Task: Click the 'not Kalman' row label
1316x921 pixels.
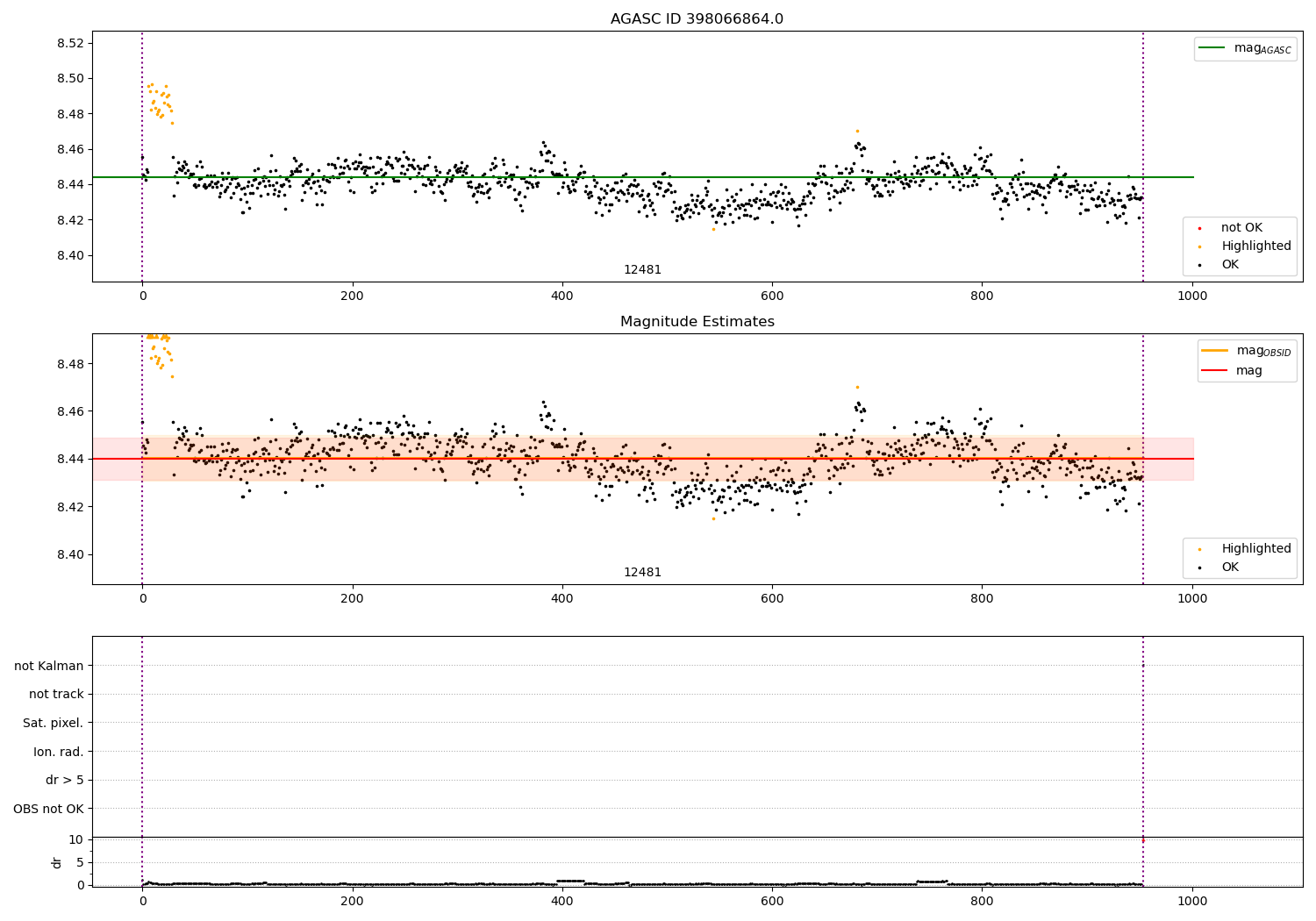Action: (49, 667)
